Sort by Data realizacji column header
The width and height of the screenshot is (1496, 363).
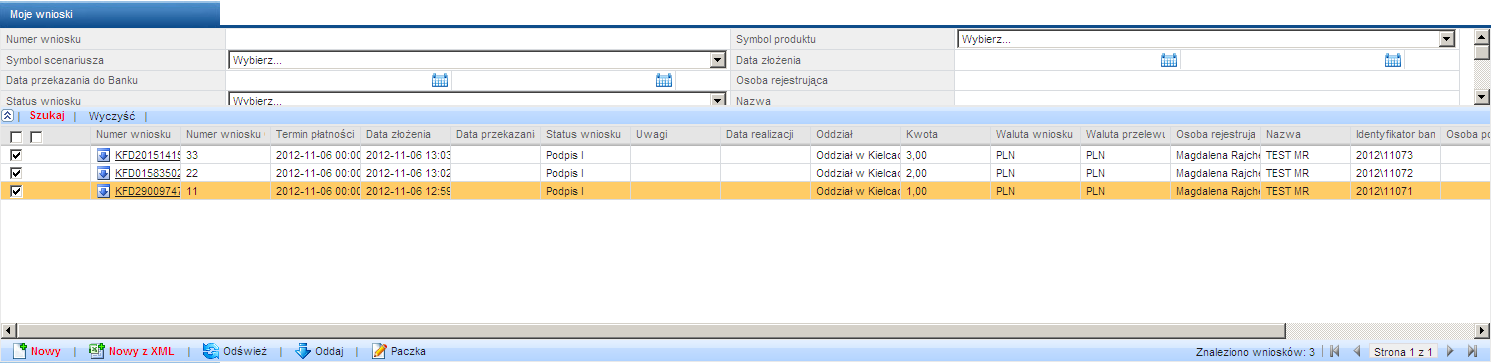(x=766, y=134)
